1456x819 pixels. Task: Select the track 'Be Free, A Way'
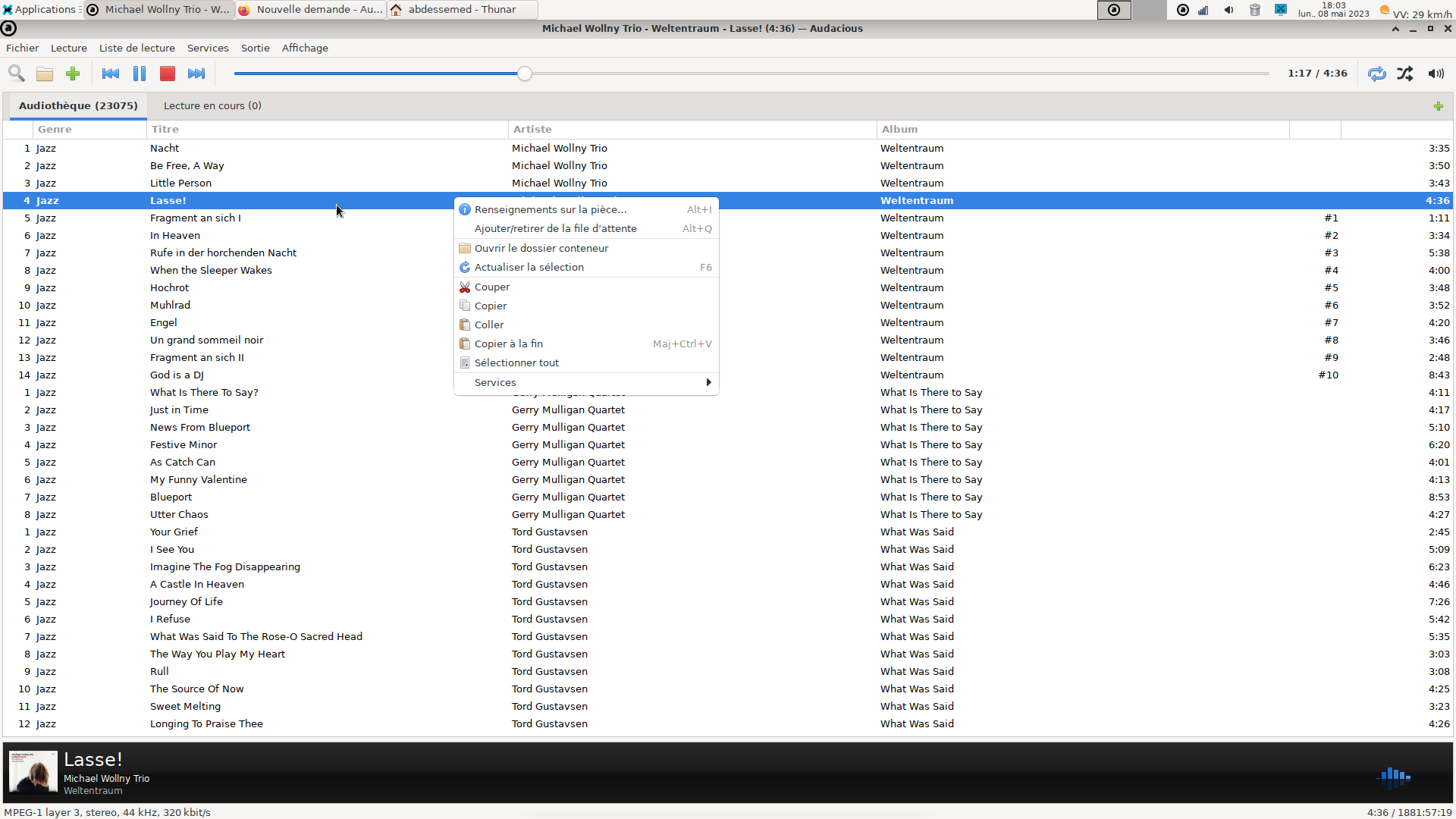tap(728, 165)
